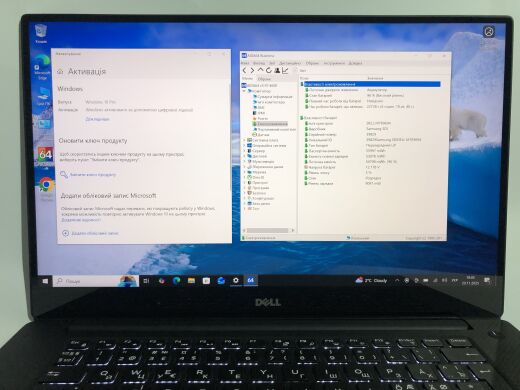Open the Докладніше link in Activation window

pyautogui.click(x=97, y=119)
